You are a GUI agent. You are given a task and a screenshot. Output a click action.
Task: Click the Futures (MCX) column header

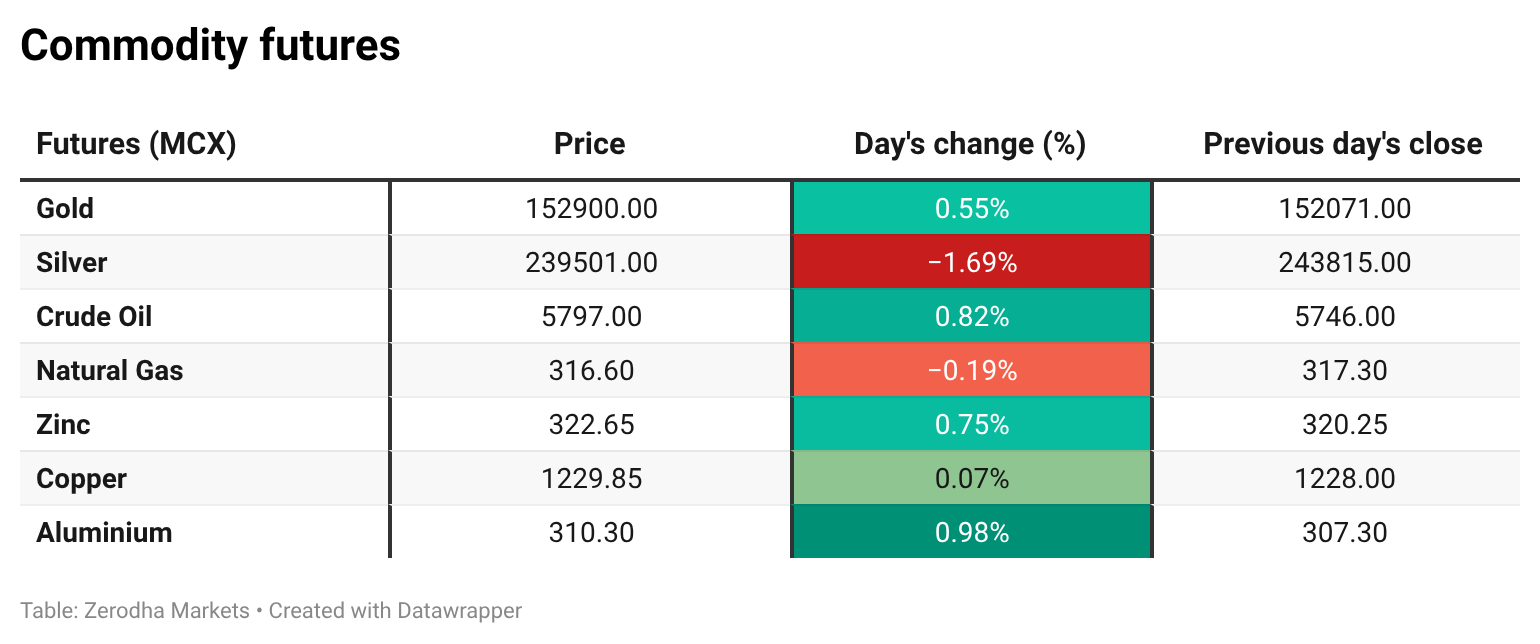tap(136, 144)
